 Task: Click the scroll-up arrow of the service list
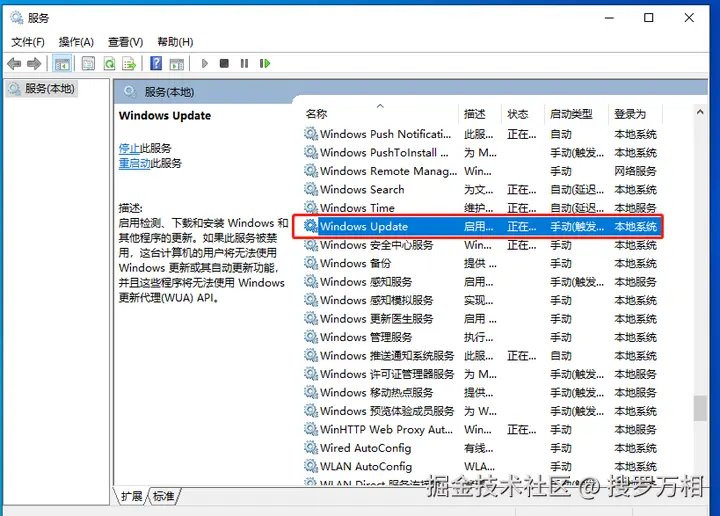click(700, 112)
